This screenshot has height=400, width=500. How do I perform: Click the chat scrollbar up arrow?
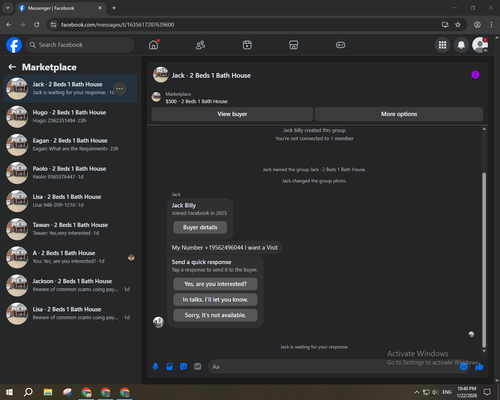pyautogui.click(x=484, y=129)
